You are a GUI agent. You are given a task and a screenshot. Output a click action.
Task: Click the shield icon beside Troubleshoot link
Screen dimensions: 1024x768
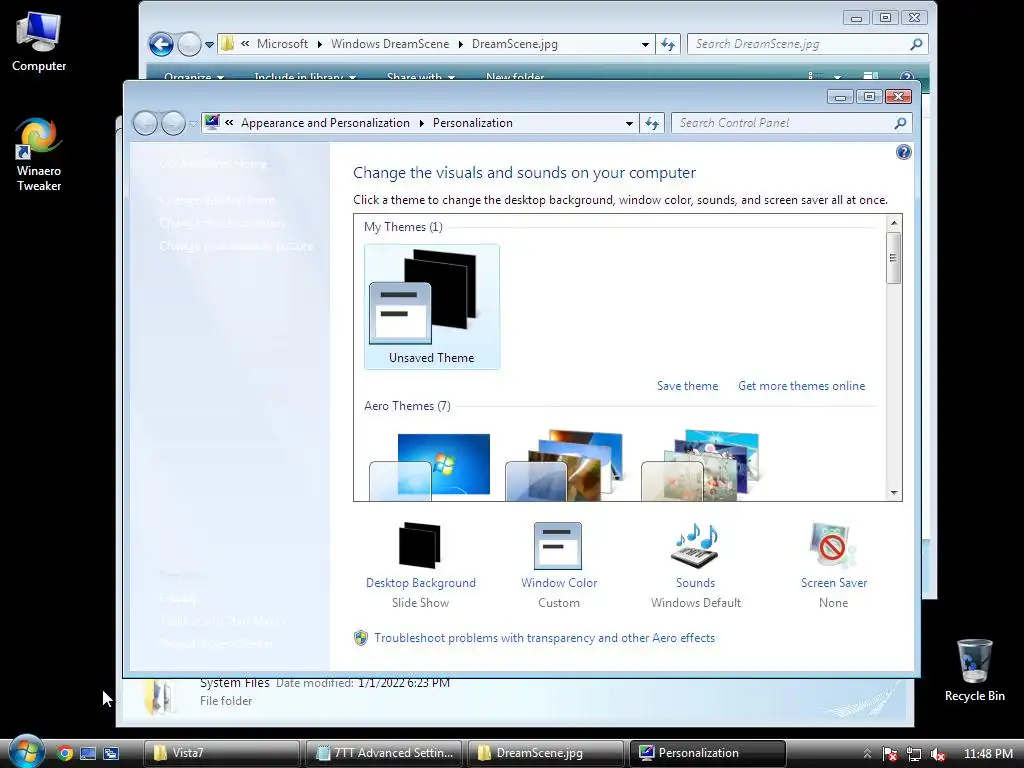pos(360,638)
